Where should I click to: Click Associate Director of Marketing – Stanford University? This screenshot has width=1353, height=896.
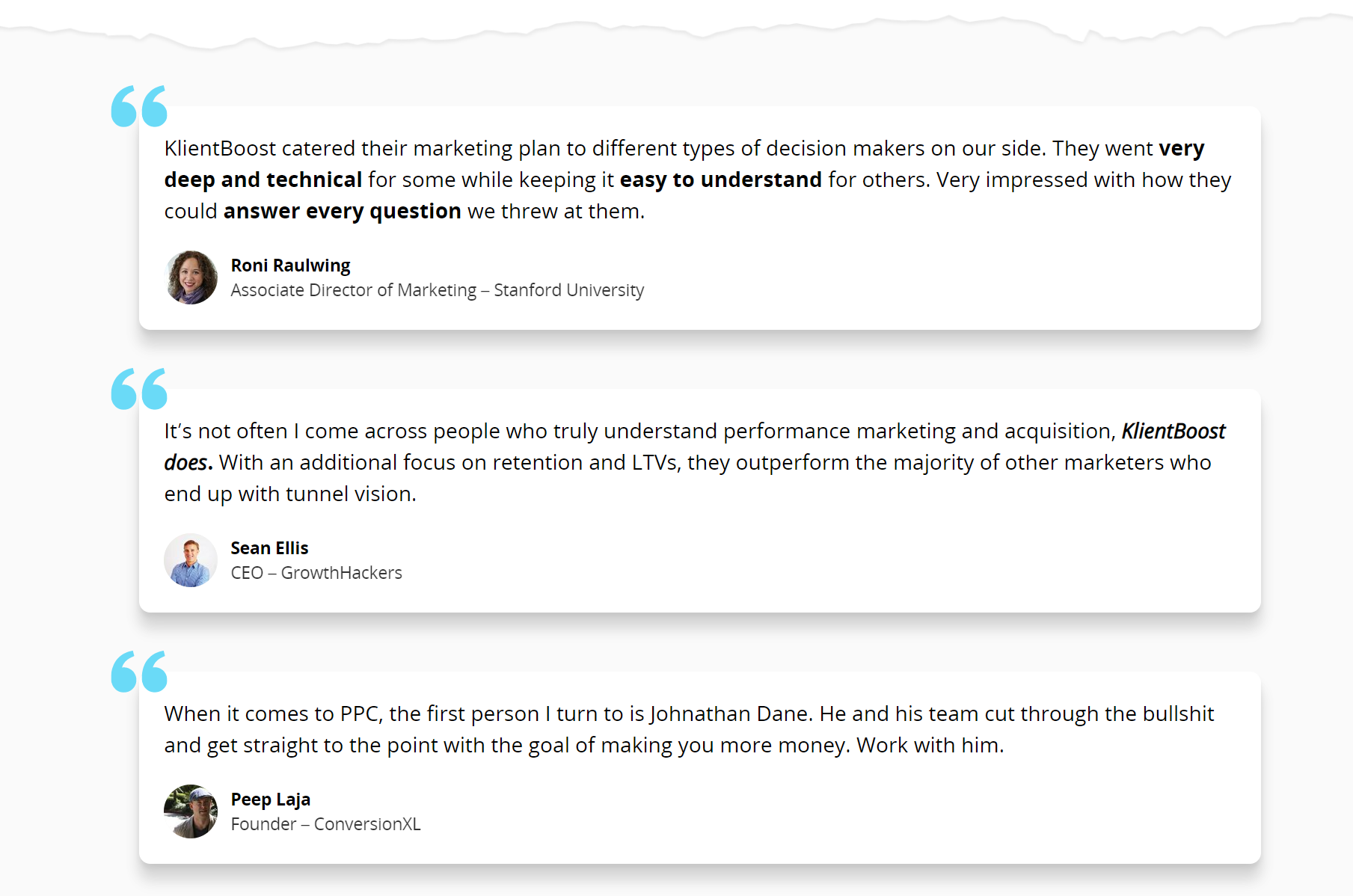pos(437,290)
